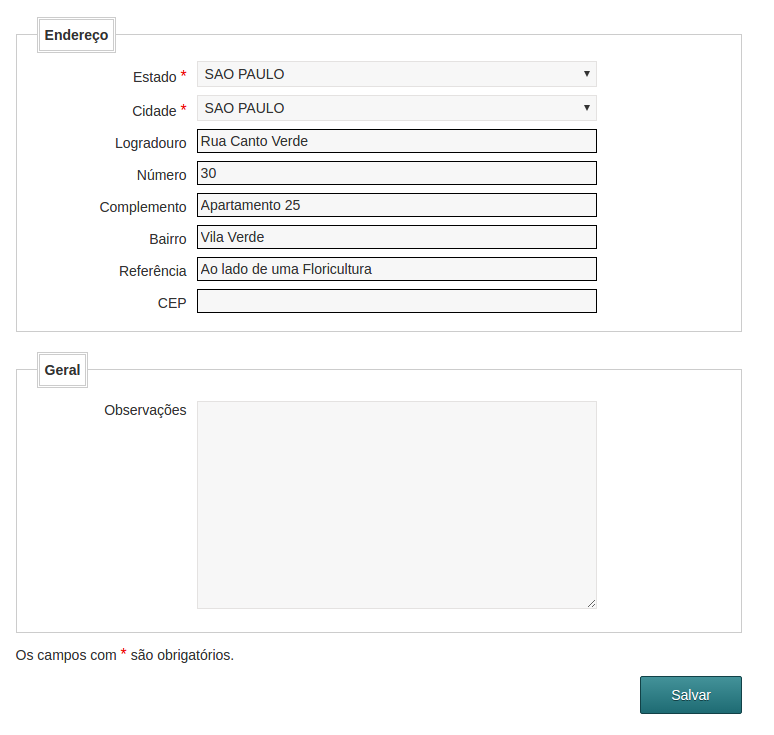The width and height of the screenshot is (774, 735).
Task: Click the CEP label text
Action: 171,303
